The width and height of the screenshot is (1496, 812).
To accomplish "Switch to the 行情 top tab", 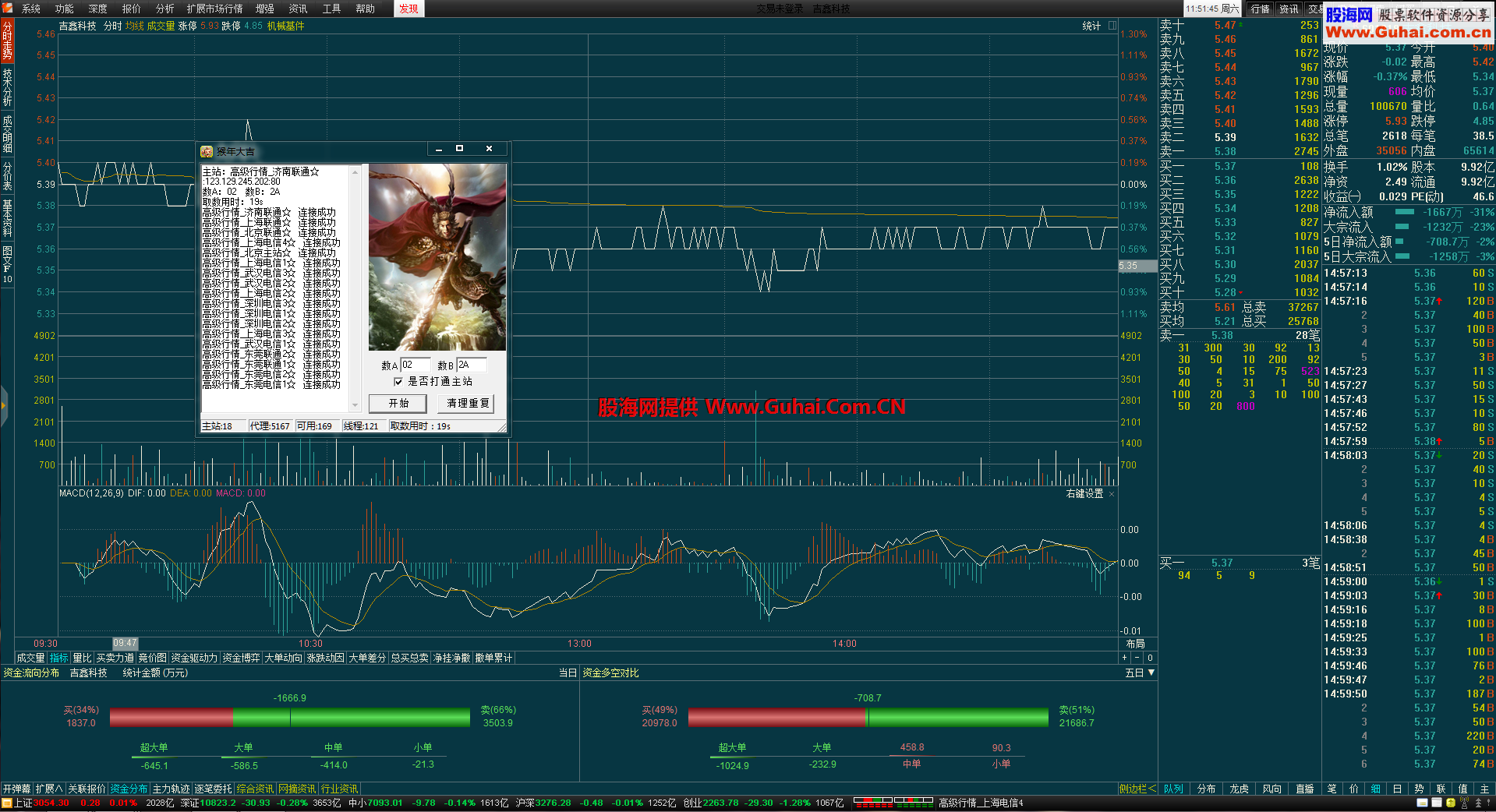I will [x=1260, y=9].
